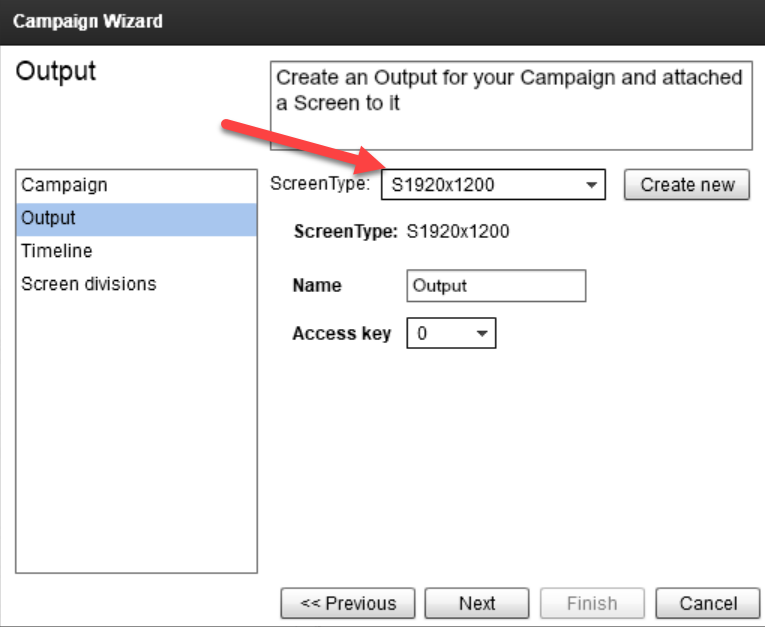Screen dimensions: 765x627
Task: Select the Campaign step in the wizard list
Action: click(65, 185)
